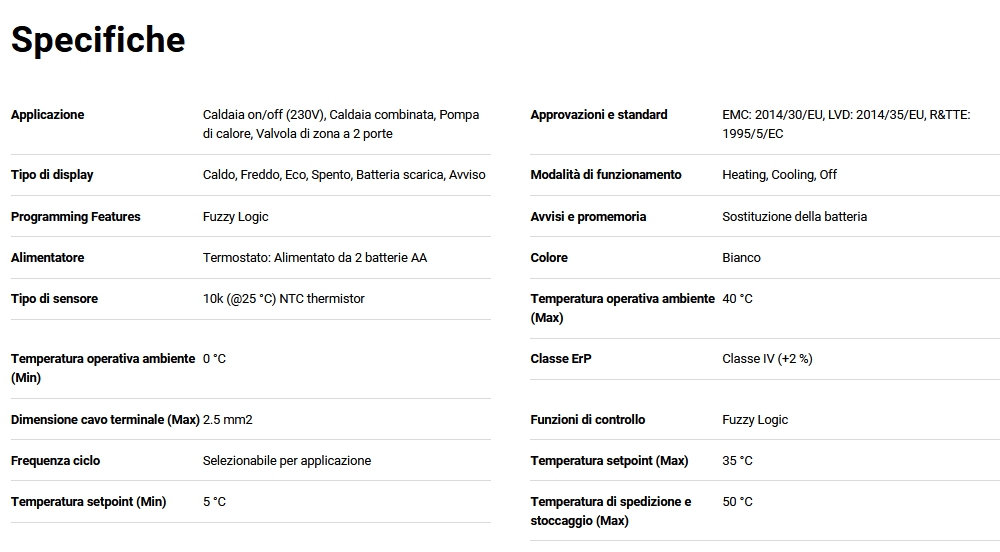Click the 10k NTC thermistor value
Image resolution: width=1000 pixels, height=552 pixels.
[x=283, y=299]
